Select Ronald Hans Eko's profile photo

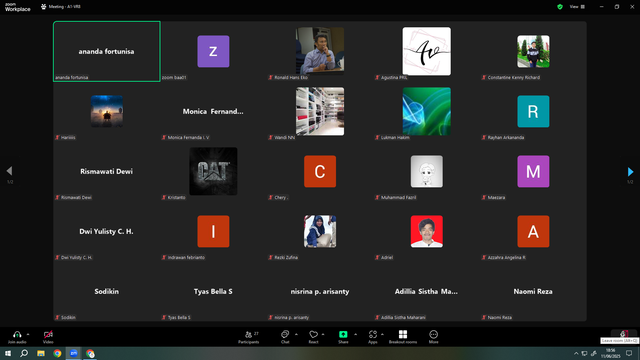320,51
